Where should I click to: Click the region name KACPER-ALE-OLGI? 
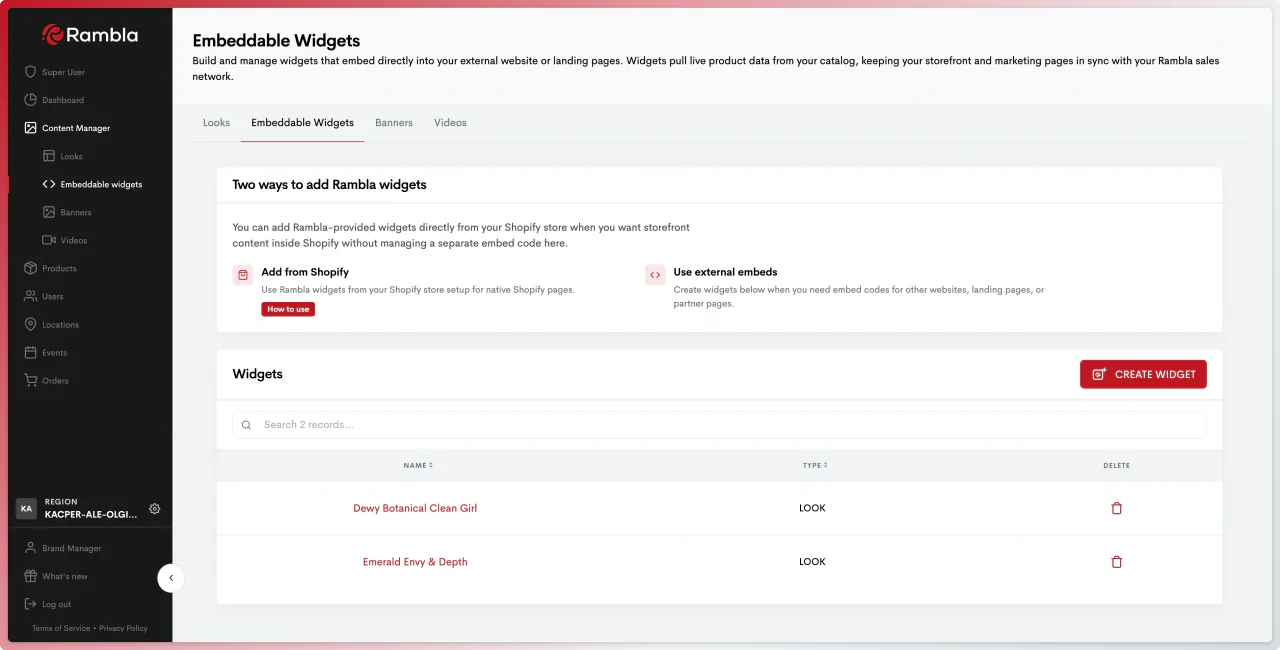coord(91,514)
